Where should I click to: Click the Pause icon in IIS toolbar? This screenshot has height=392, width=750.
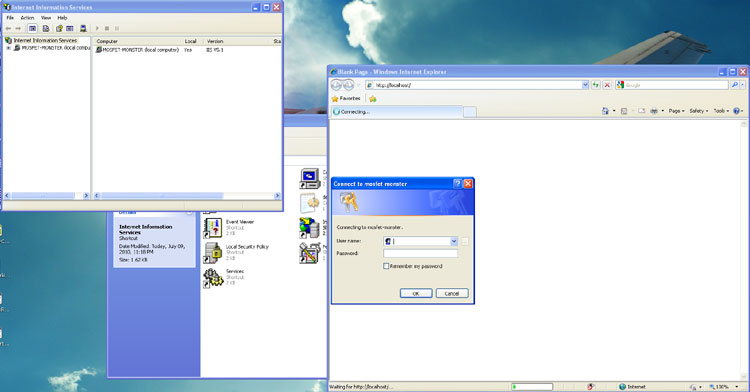point(117,29)
